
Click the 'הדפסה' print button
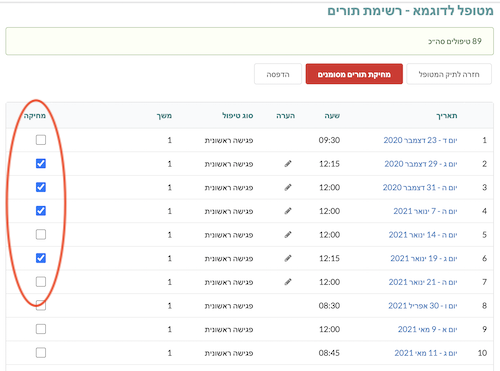(278, 74)
